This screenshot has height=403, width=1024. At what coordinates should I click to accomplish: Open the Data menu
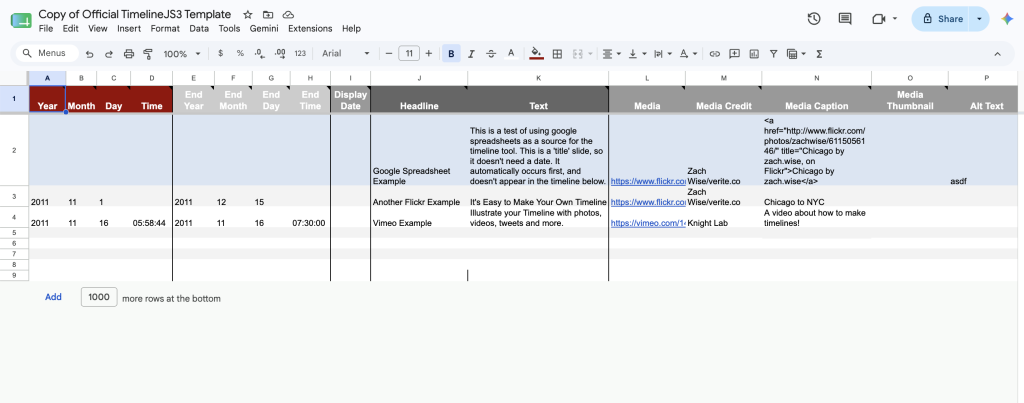[199, 29]
